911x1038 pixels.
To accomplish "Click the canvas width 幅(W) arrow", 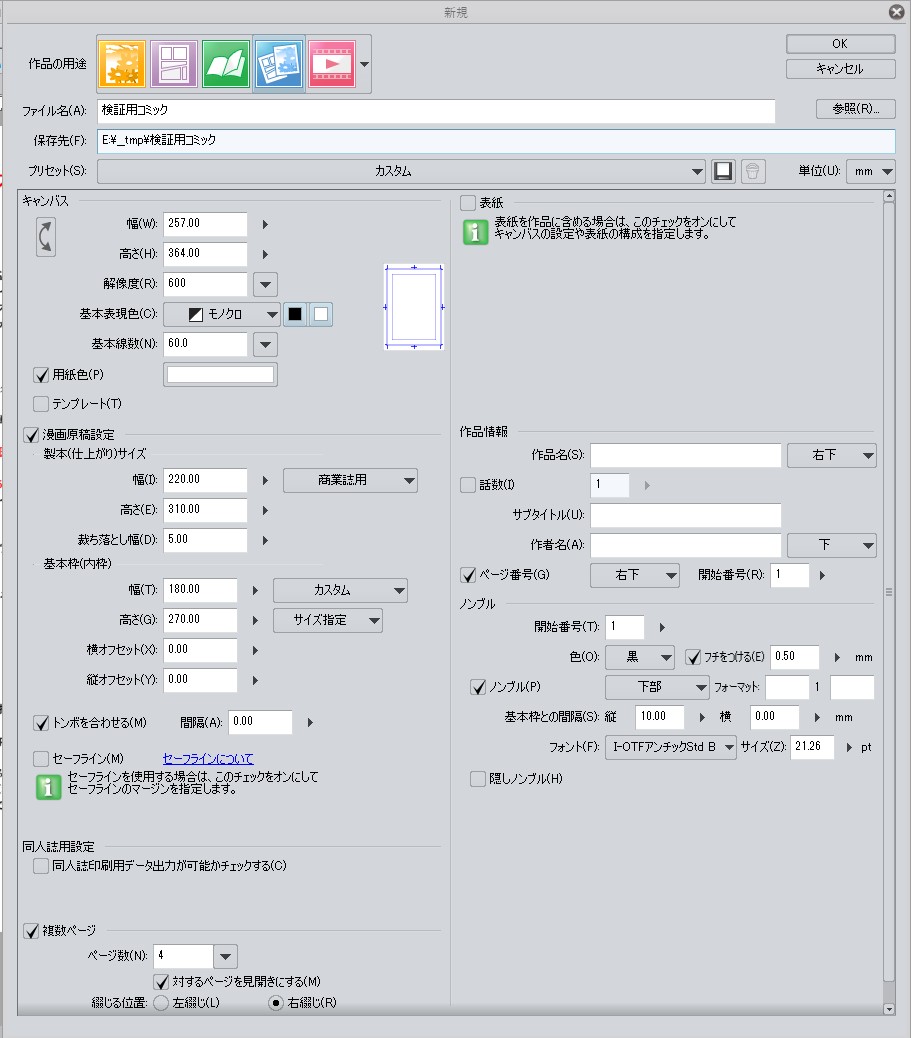I will pyautogui.click(x=265, y=224).
